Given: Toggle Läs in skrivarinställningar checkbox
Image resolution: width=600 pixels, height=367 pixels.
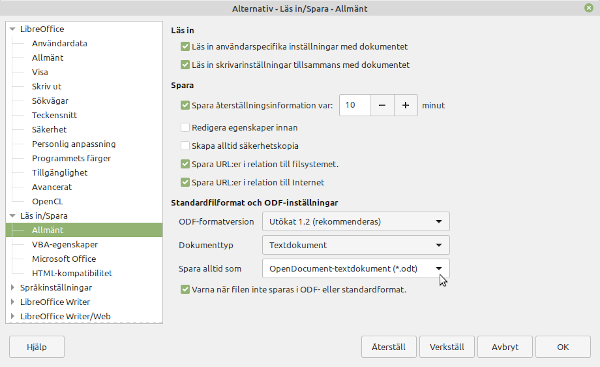Looking at the screenshot, I should pos(185,65).
